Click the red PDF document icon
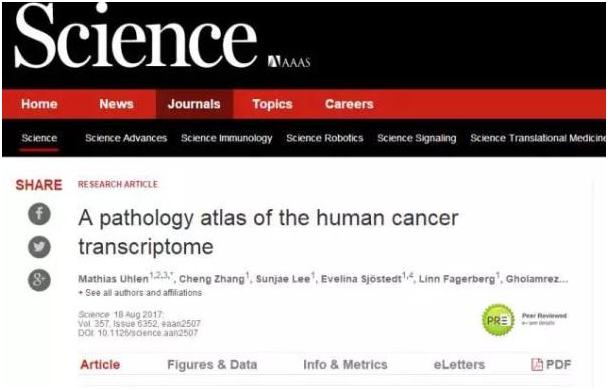Viewport: 608px width, 390px height. pos(537,364)
